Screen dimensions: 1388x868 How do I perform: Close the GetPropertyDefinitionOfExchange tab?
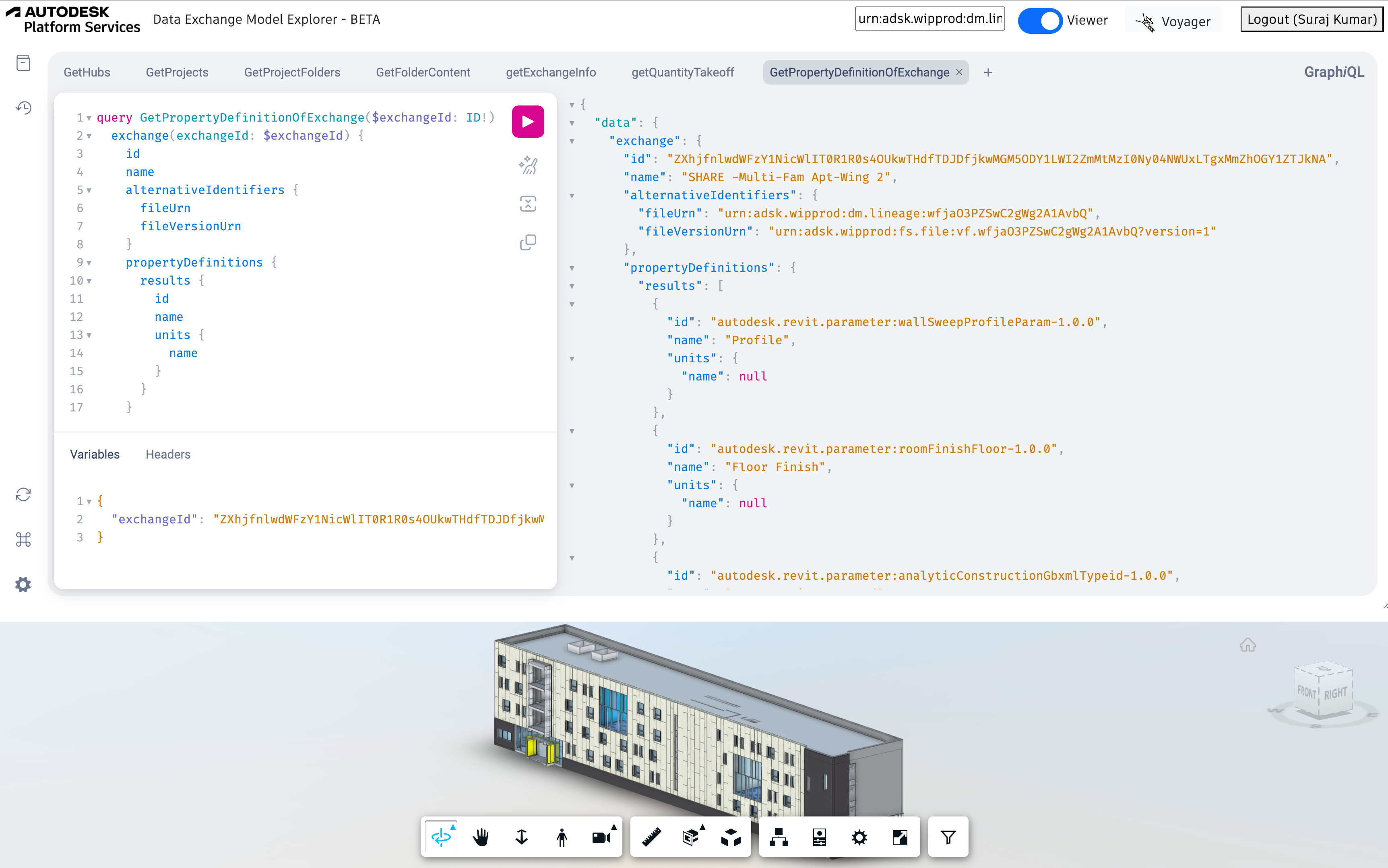click(x=958, y=72)
